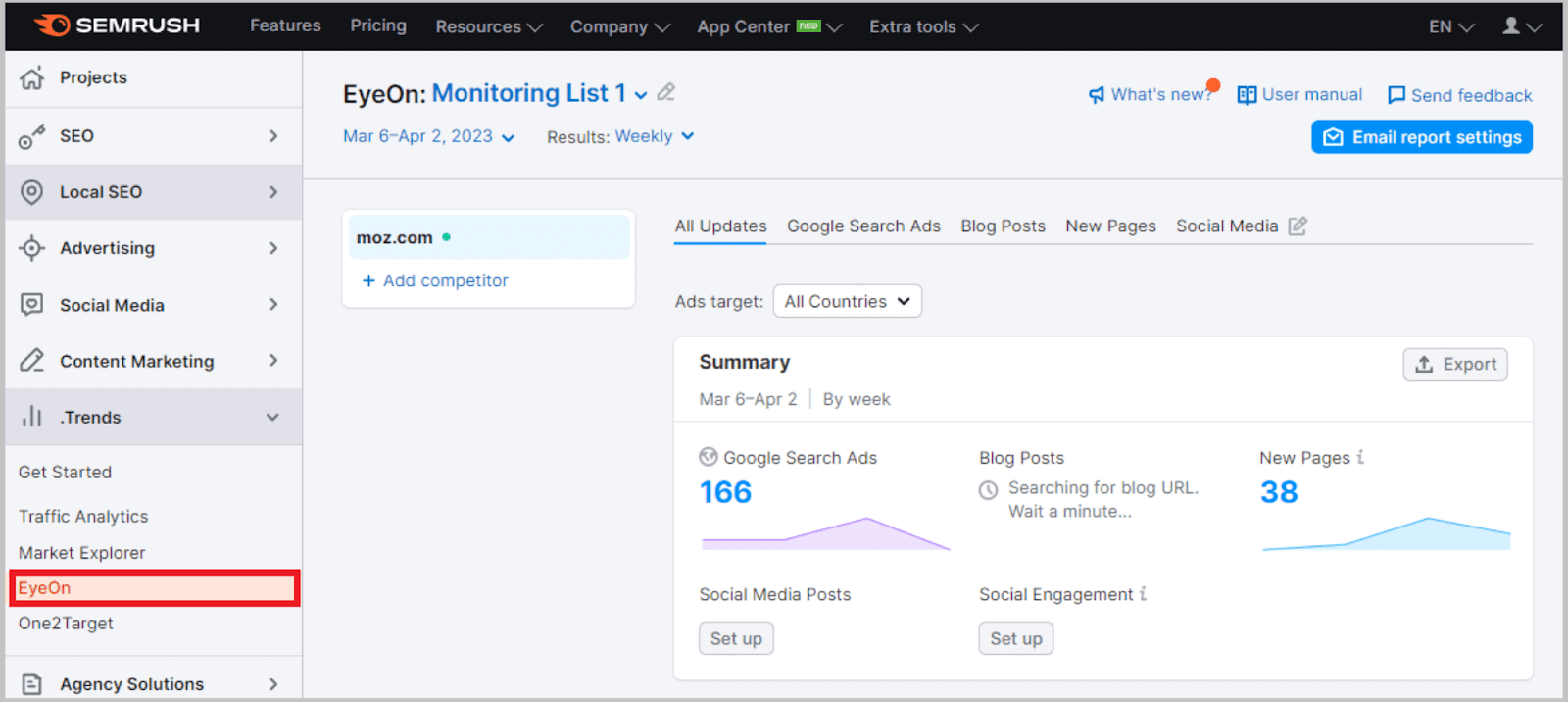
Task: Open the Mar 6–Apr 2, 2023 date picker
Action: [x=428, y=136]
